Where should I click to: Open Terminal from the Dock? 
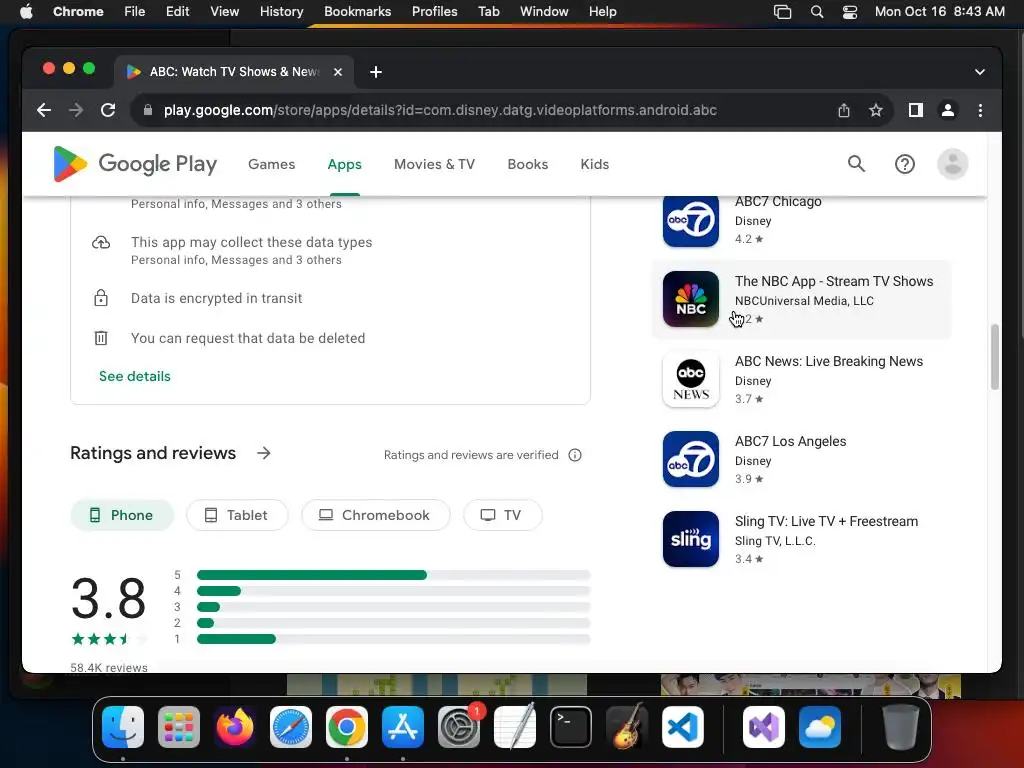click(x=571, y=727)
